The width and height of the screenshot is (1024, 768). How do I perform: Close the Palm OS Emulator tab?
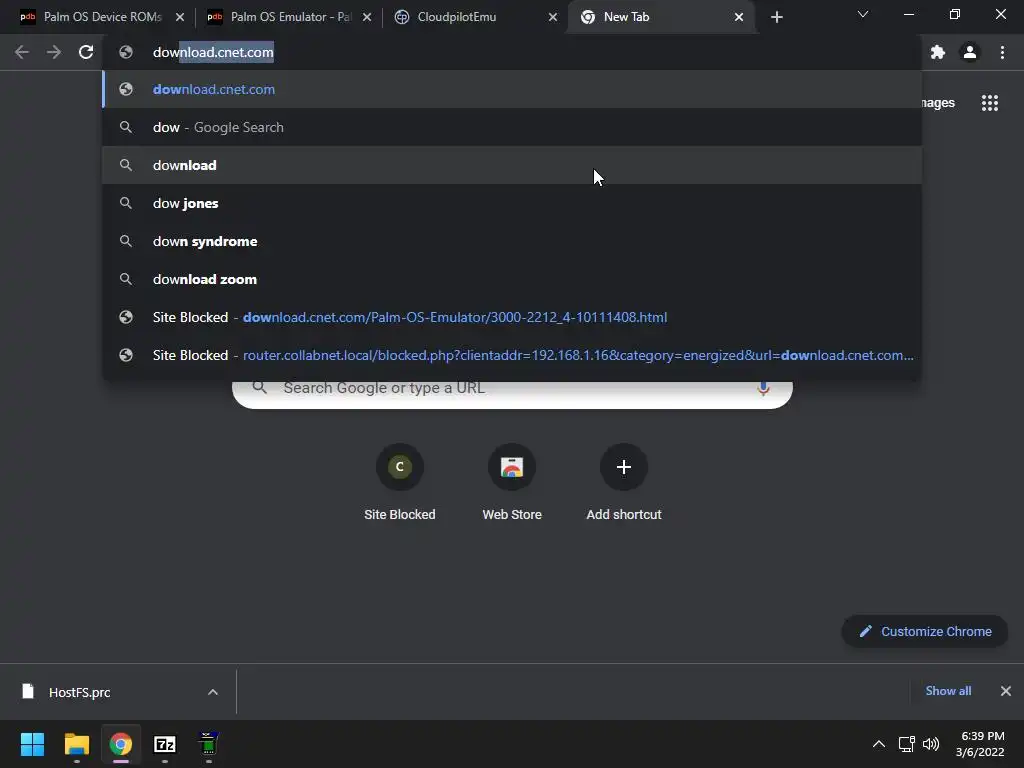tap(367, 17)
